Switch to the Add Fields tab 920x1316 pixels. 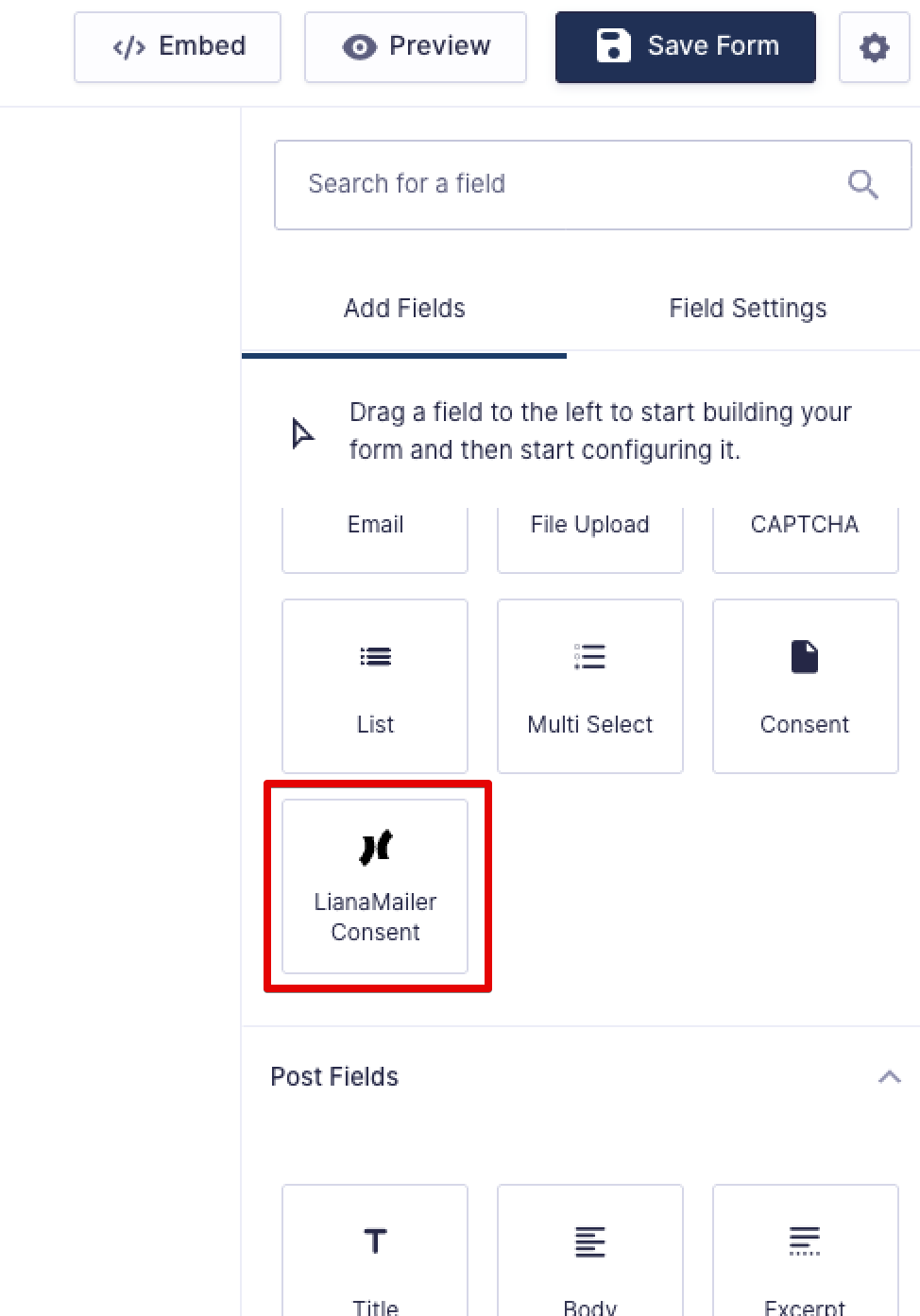click(404, 309)
